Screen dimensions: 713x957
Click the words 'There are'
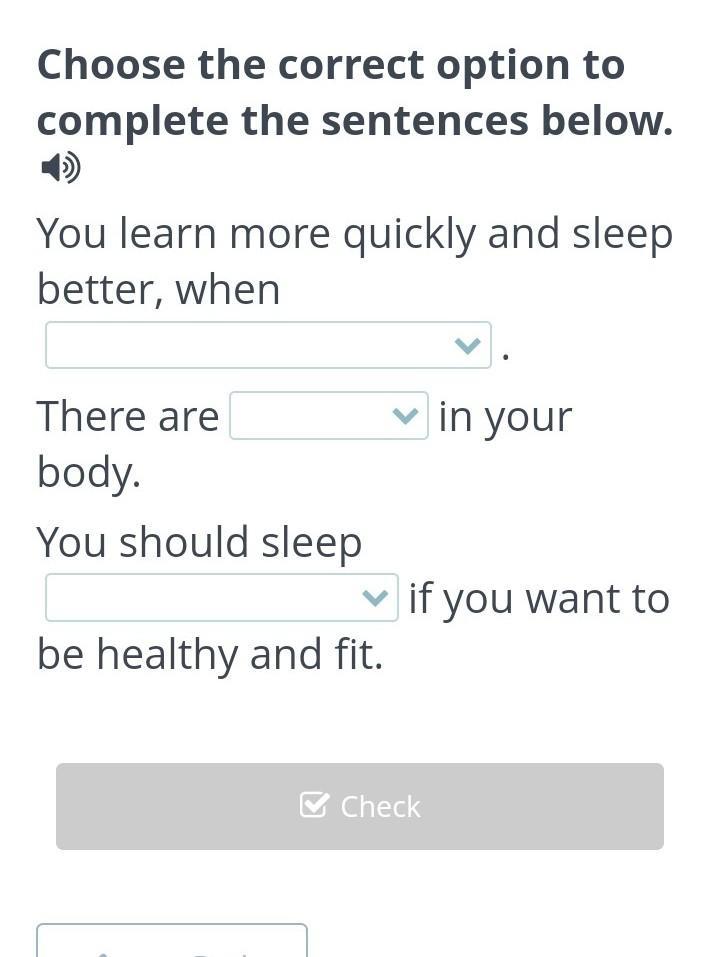point(128,417)
